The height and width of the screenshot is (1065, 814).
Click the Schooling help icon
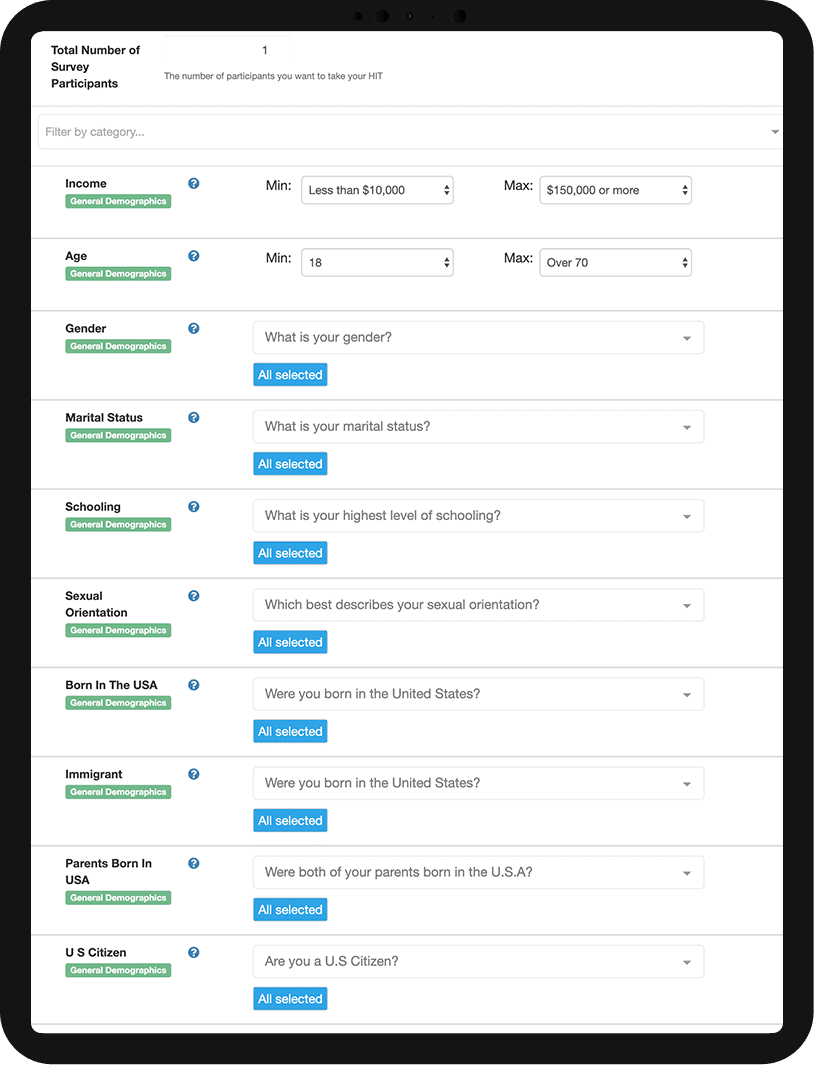click(x=193, y=506)
